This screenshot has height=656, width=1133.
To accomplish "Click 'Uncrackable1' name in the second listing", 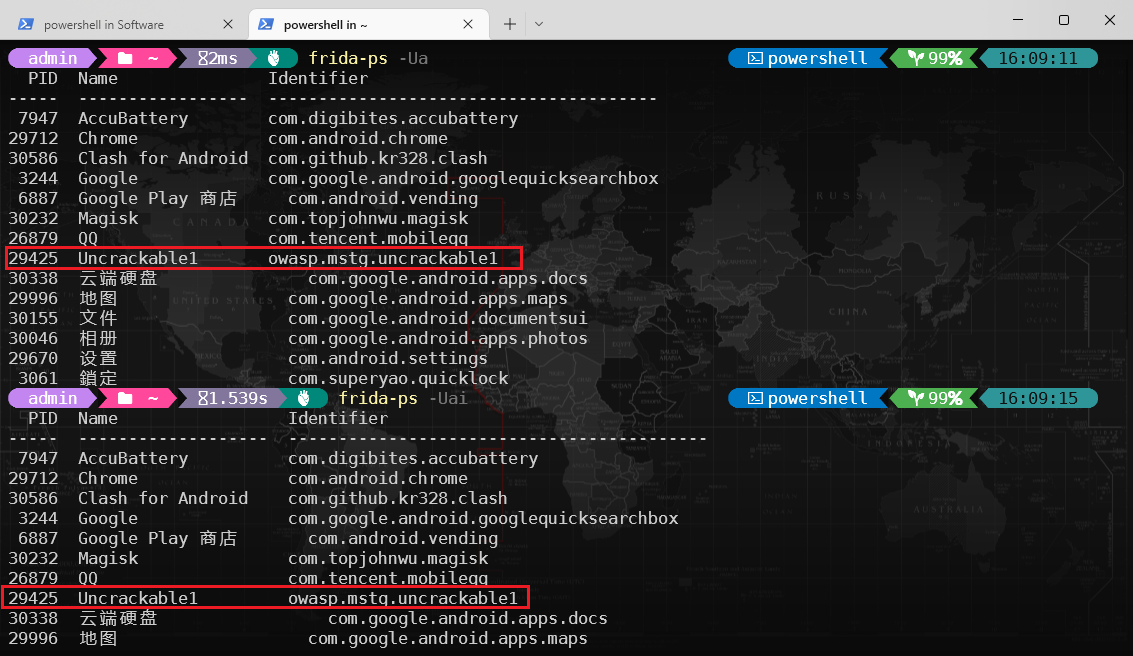I will point(138,599).
